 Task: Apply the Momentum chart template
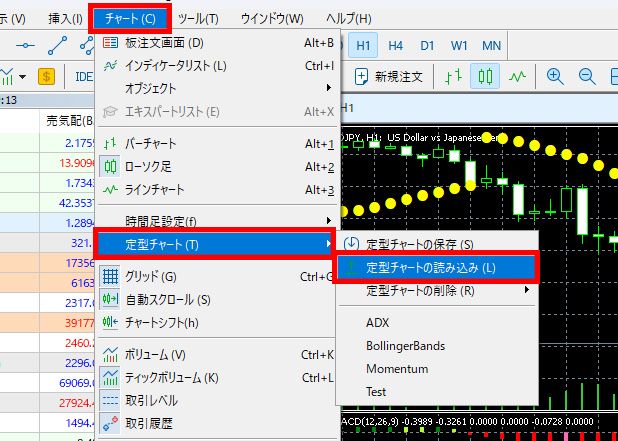396,369
